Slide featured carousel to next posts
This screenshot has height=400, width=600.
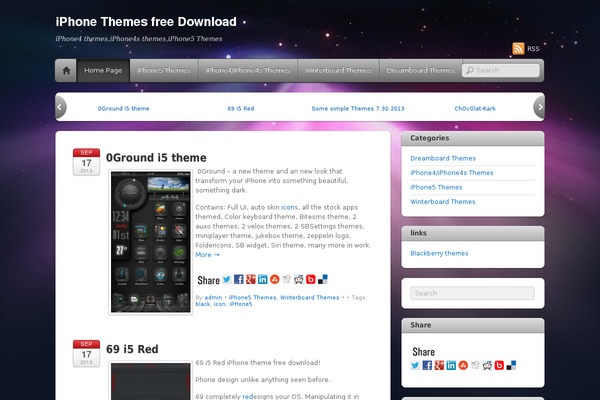[539, 107]
